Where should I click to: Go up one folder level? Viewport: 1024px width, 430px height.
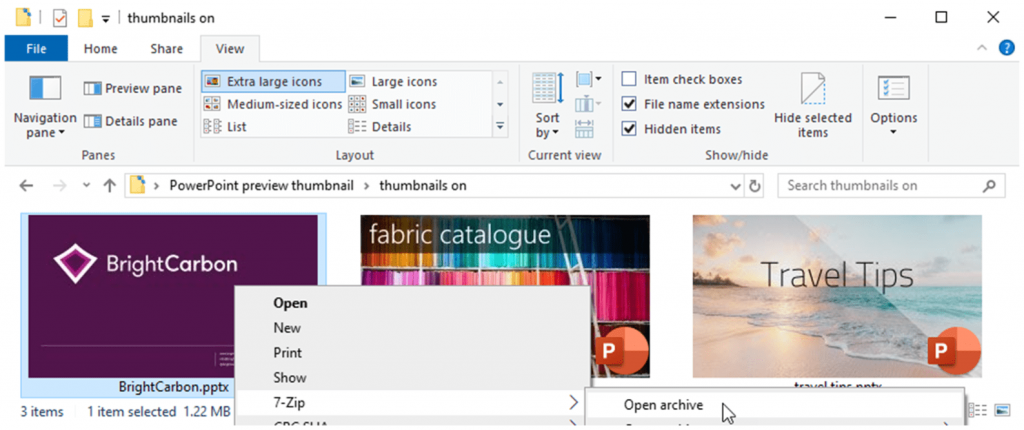click(110, 186)
